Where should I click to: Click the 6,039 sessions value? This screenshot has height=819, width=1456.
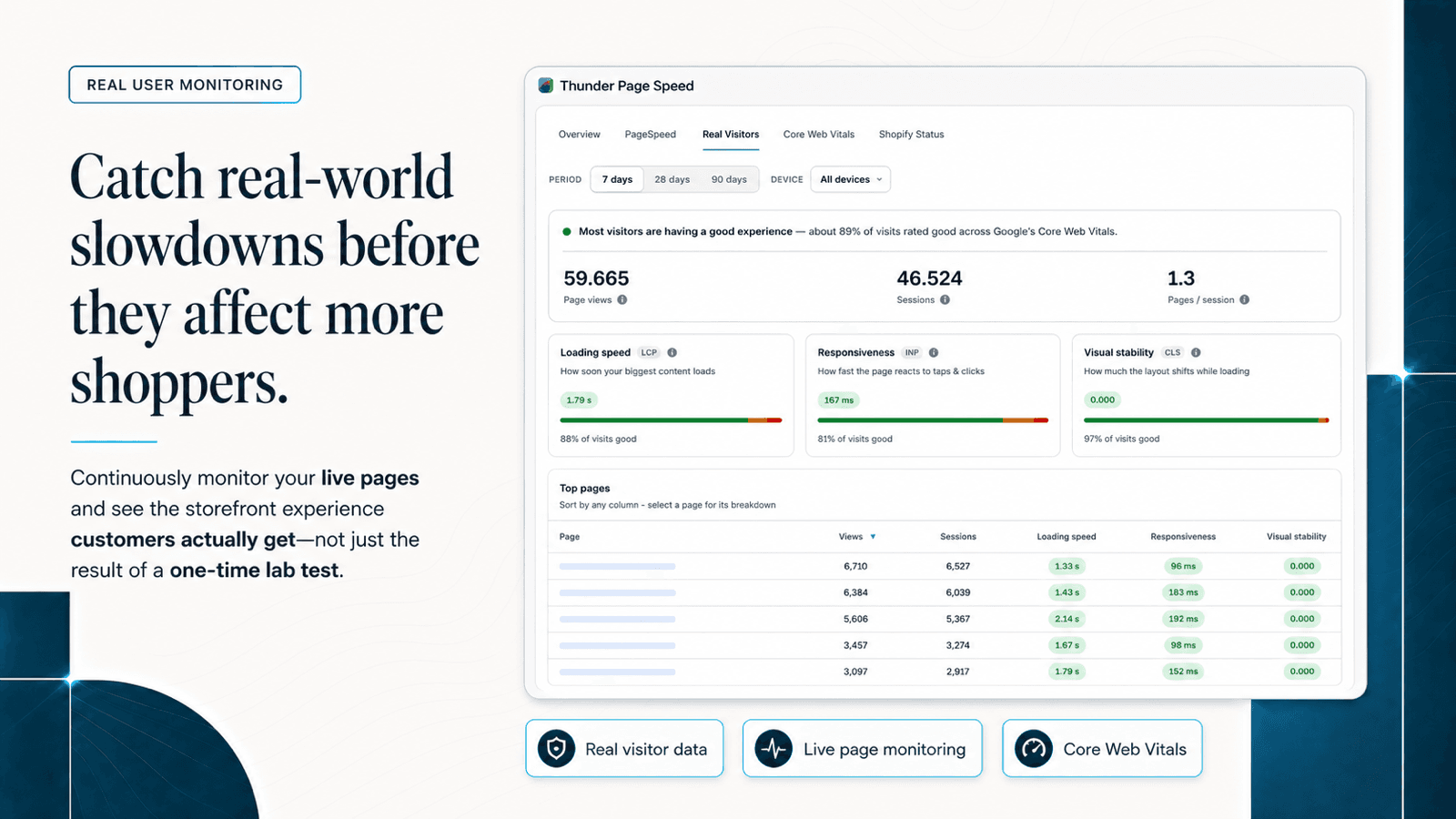(958, 592)
